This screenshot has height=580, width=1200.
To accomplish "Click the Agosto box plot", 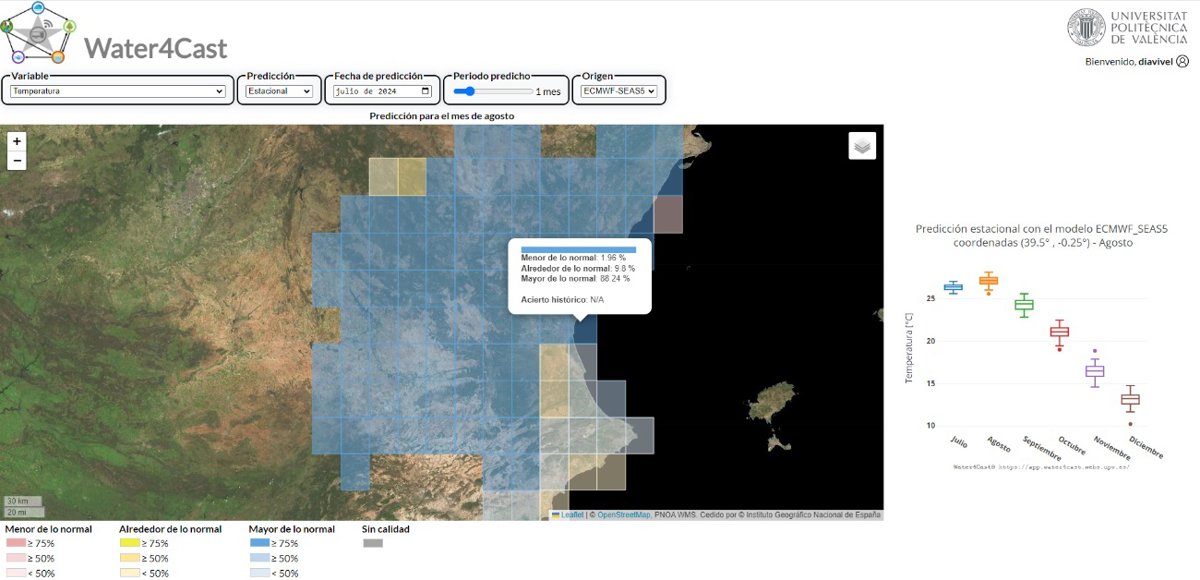I will [988, 281].
